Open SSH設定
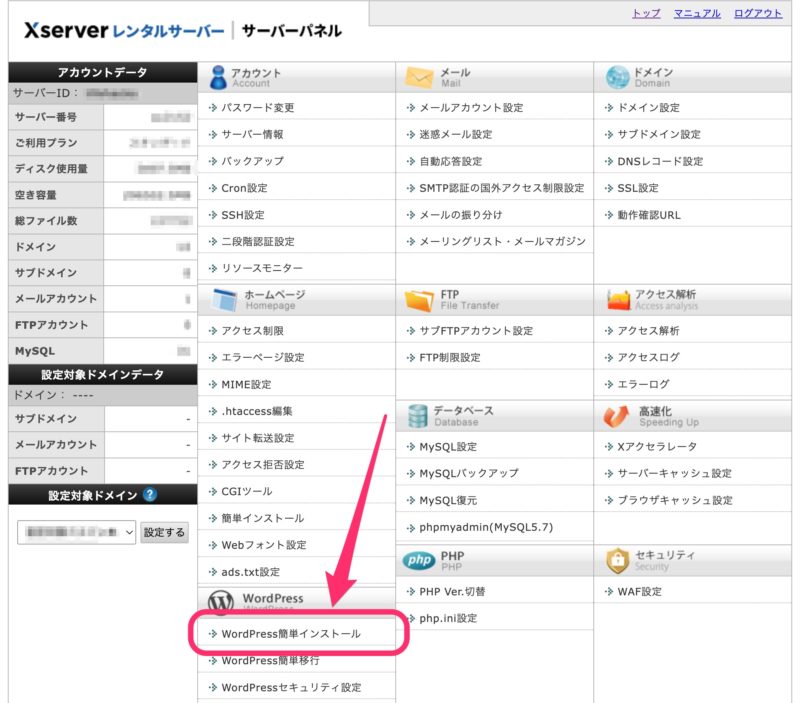This screenshot has width=800, height=703. tap(243, 215)
